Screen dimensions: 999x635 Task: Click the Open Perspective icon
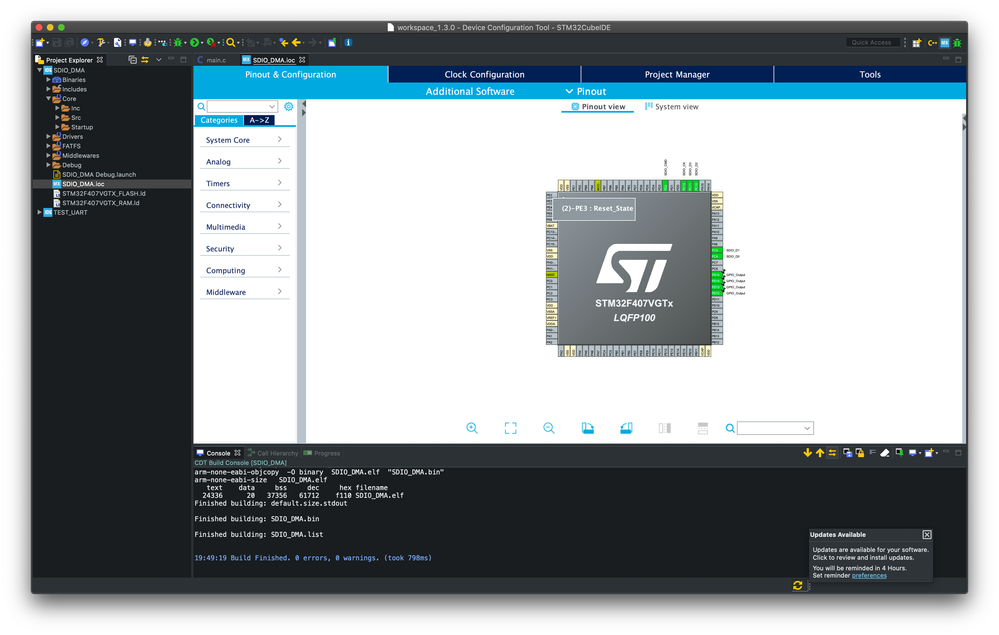point(916,43)
